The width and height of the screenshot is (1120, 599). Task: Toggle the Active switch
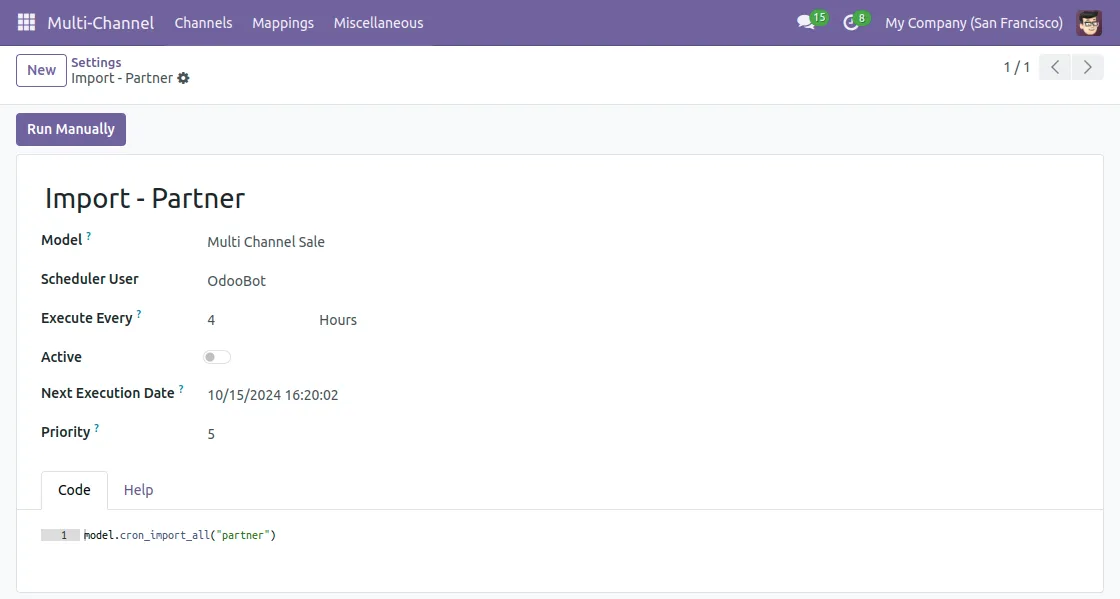click(x=216, y=357)
